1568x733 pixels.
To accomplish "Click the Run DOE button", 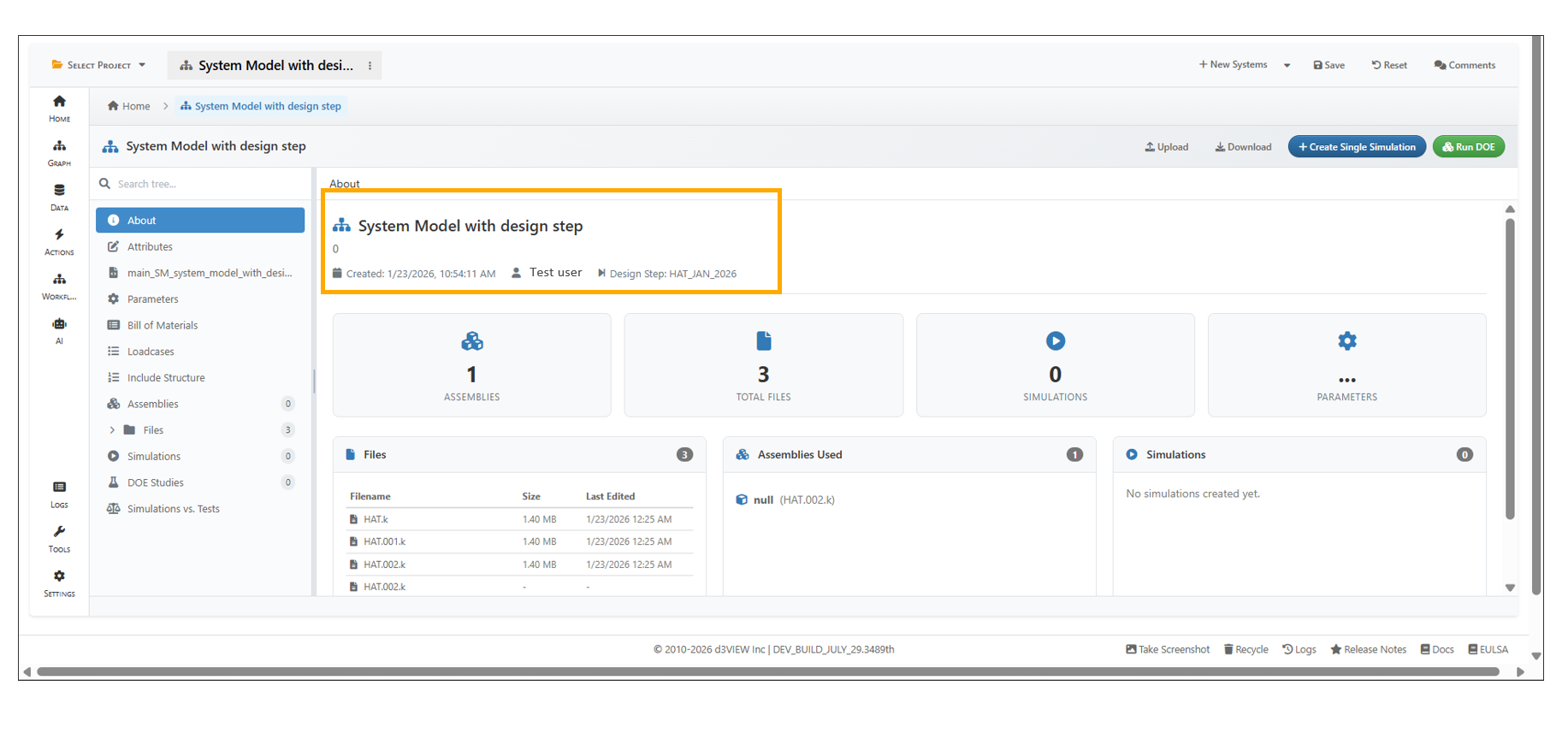I will click(1469, 147).
